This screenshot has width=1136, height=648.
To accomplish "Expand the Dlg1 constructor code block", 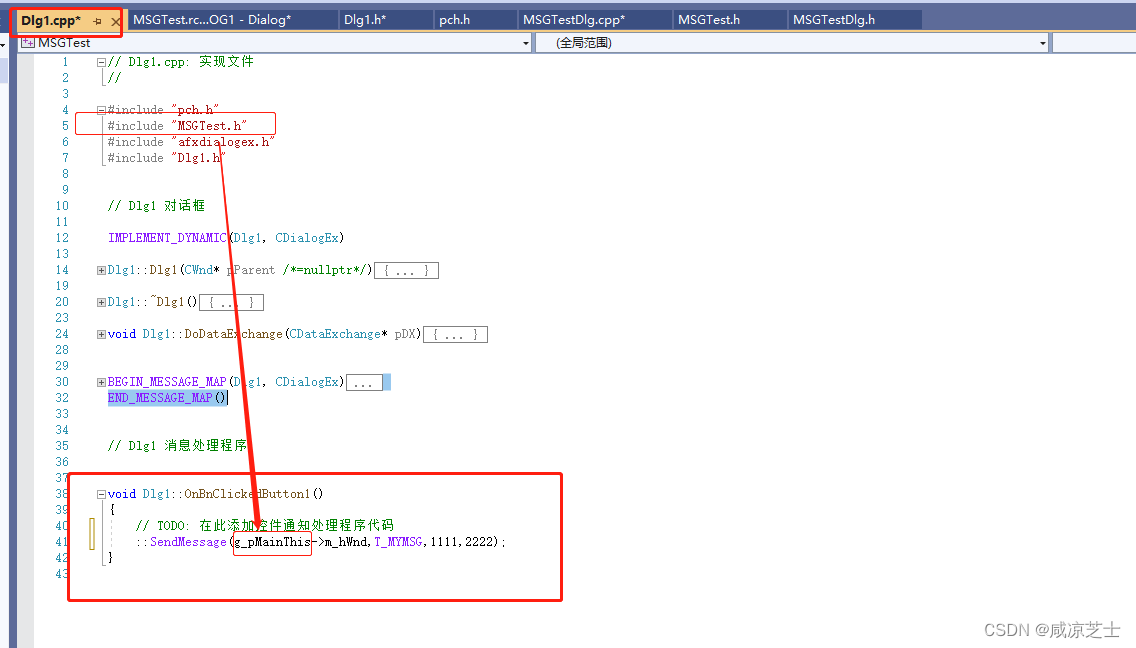I will click(x=100, y=270).
